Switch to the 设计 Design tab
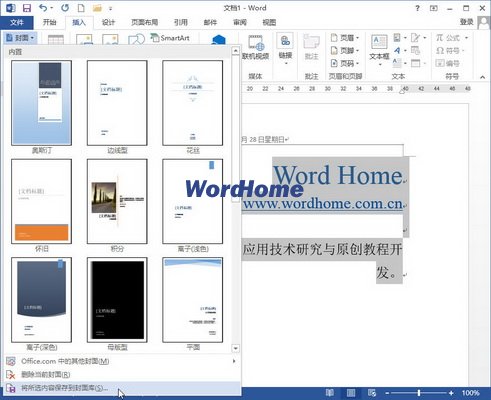This screenshot has width=491, height=400. pos(108,22)
